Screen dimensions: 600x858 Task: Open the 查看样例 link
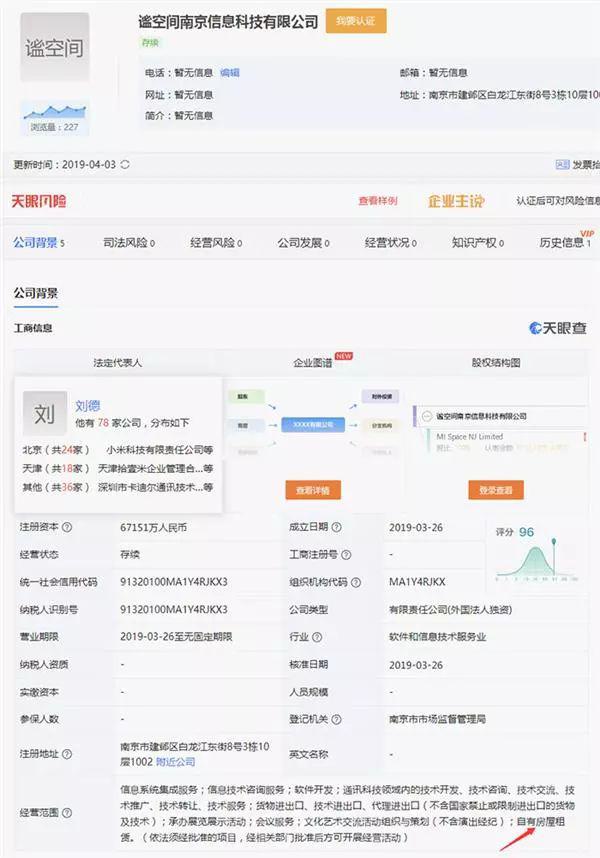pyautogui.click(x=378, y=201)
